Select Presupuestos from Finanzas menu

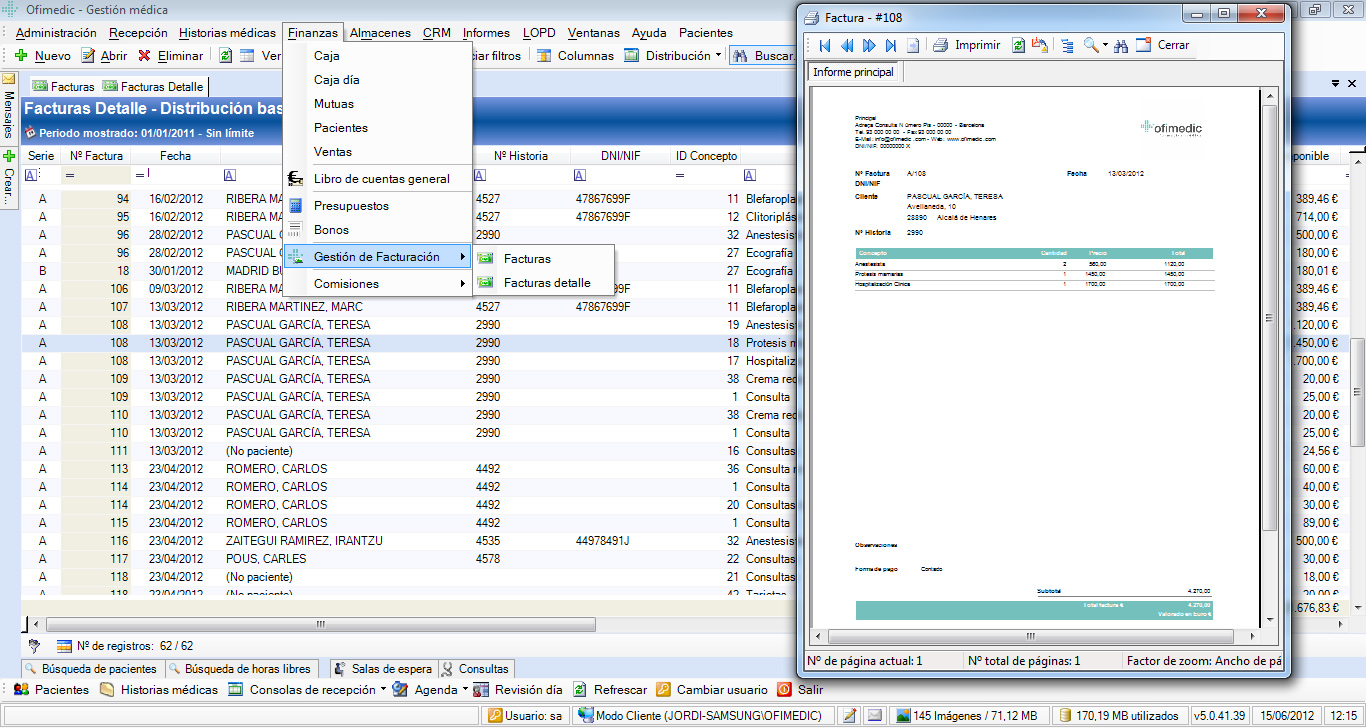[378, 206]
